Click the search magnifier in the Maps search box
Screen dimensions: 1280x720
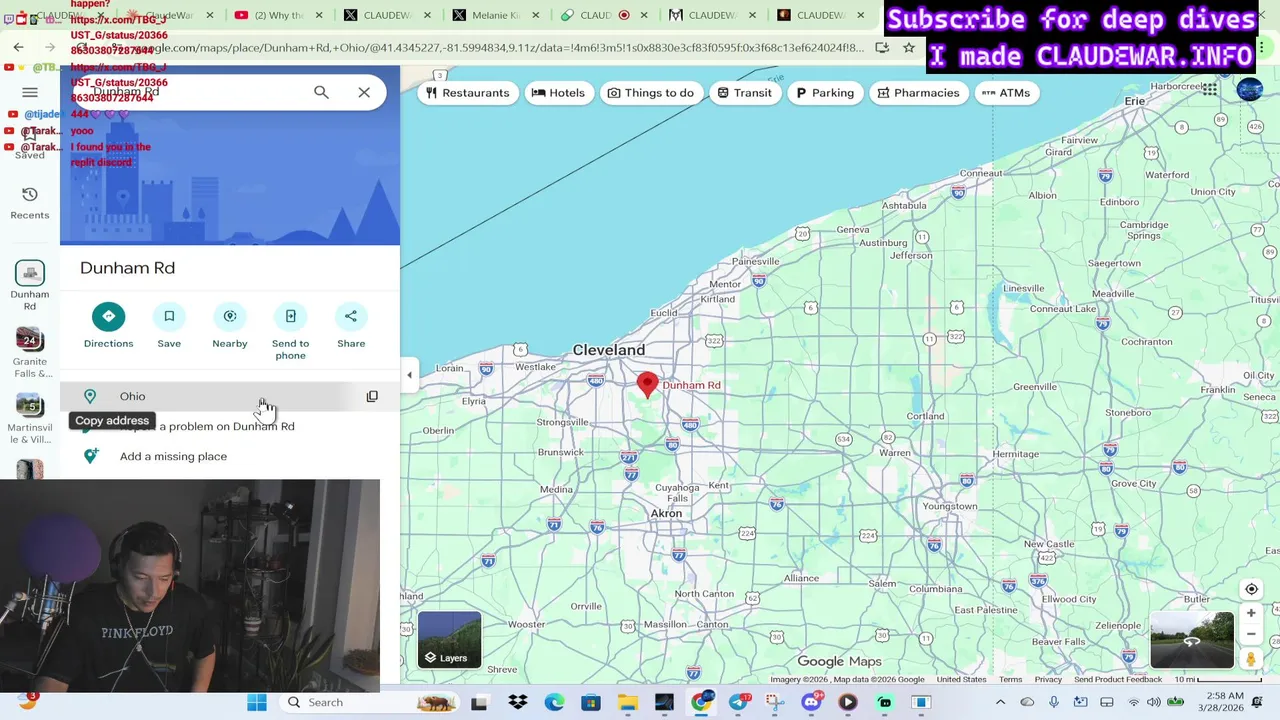pyautogui.click(x=321, y=92)
